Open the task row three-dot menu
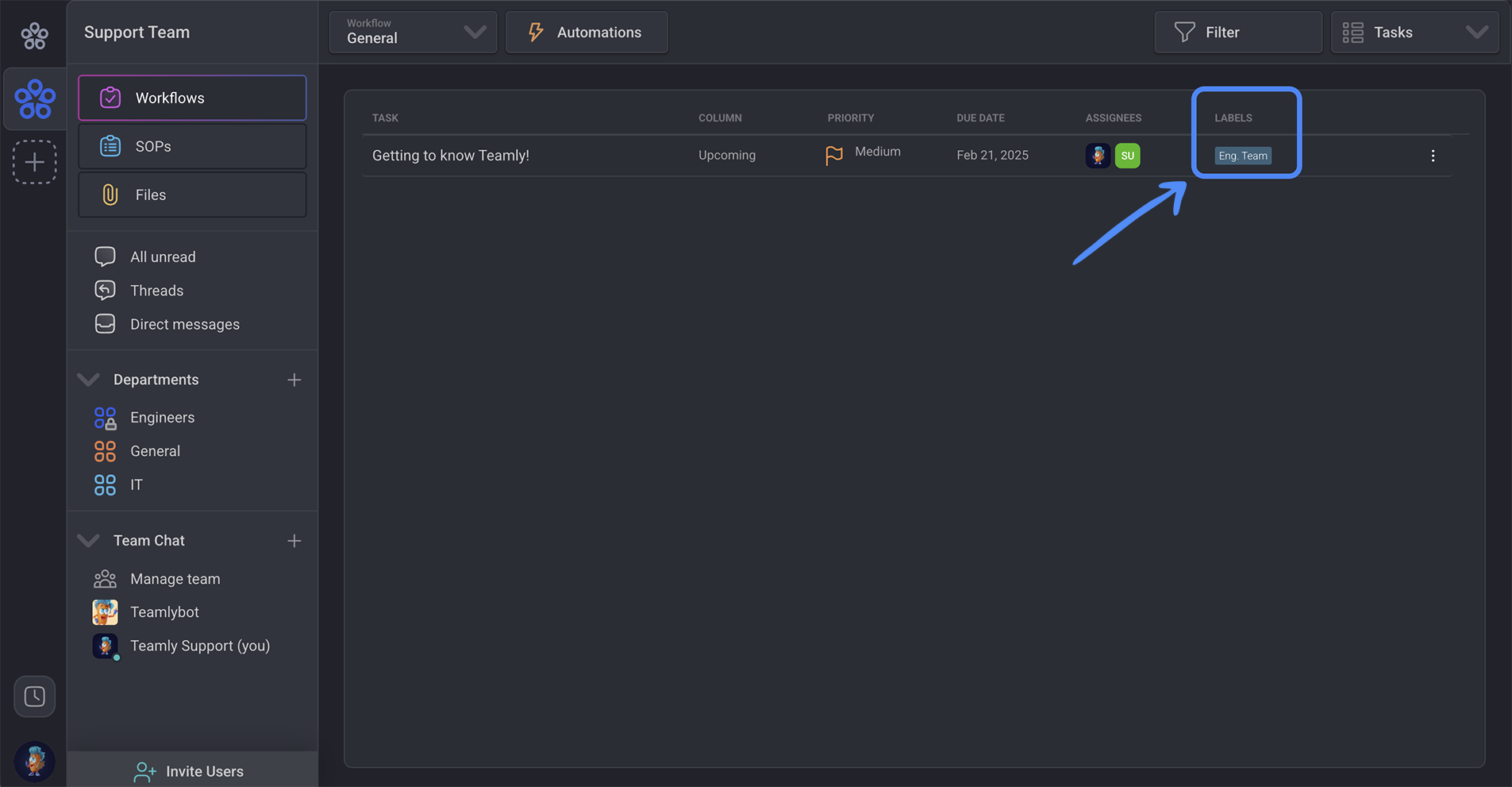This screenshot has height=787, width=1512. coord(1433,156)
